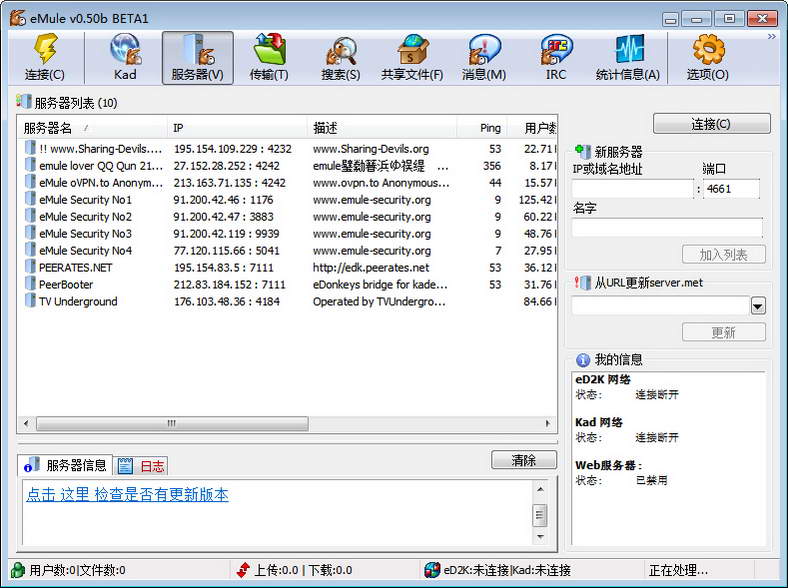Image resolution: width=788 pixels, height=588 pixels.
Task: Click the 清除 clear button
Action: click(x=524, y=460)
